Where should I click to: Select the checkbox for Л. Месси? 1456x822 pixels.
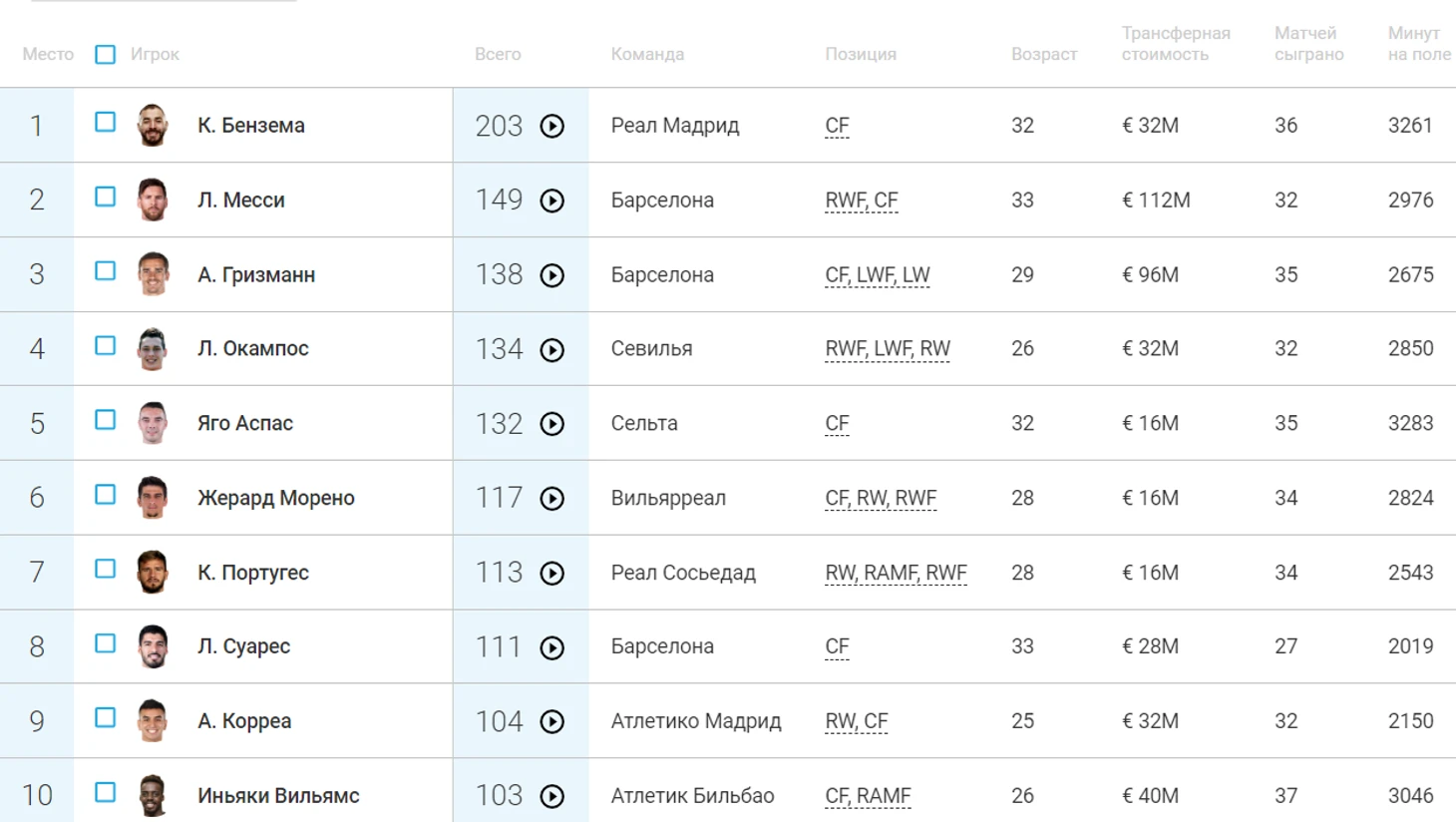[105, 197]
